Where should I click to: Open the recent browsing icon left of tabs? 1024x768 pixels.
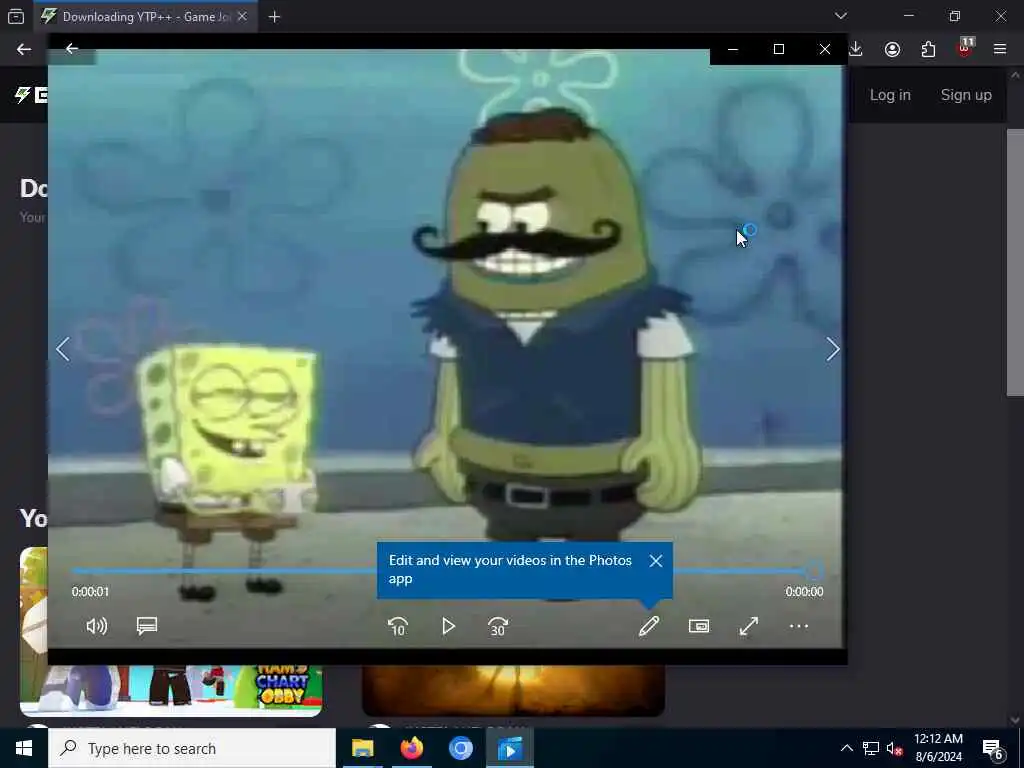[16, 16]
